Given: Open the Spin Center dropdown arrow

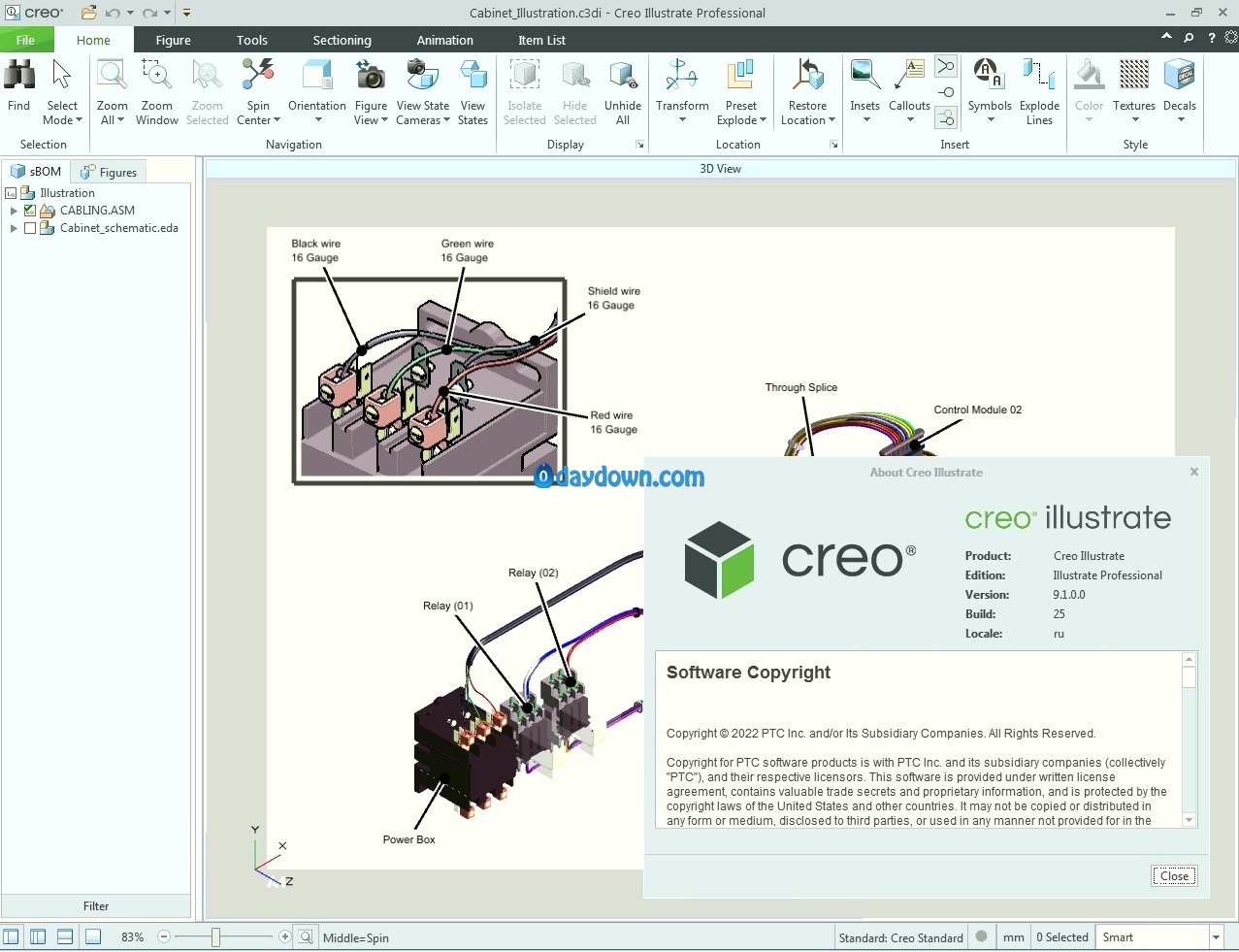Looking at the screenshot, I should point(277,120).
